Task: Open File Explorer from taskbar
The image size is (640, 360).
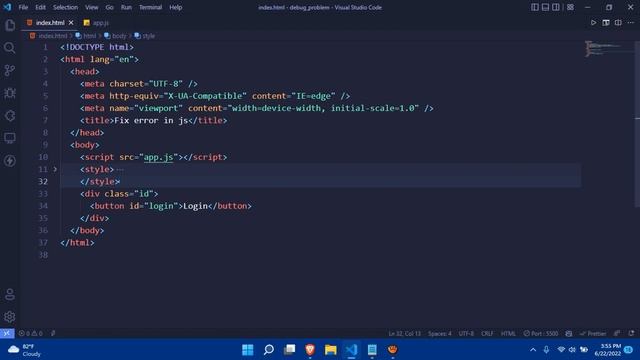Action: tap(331, 350)
